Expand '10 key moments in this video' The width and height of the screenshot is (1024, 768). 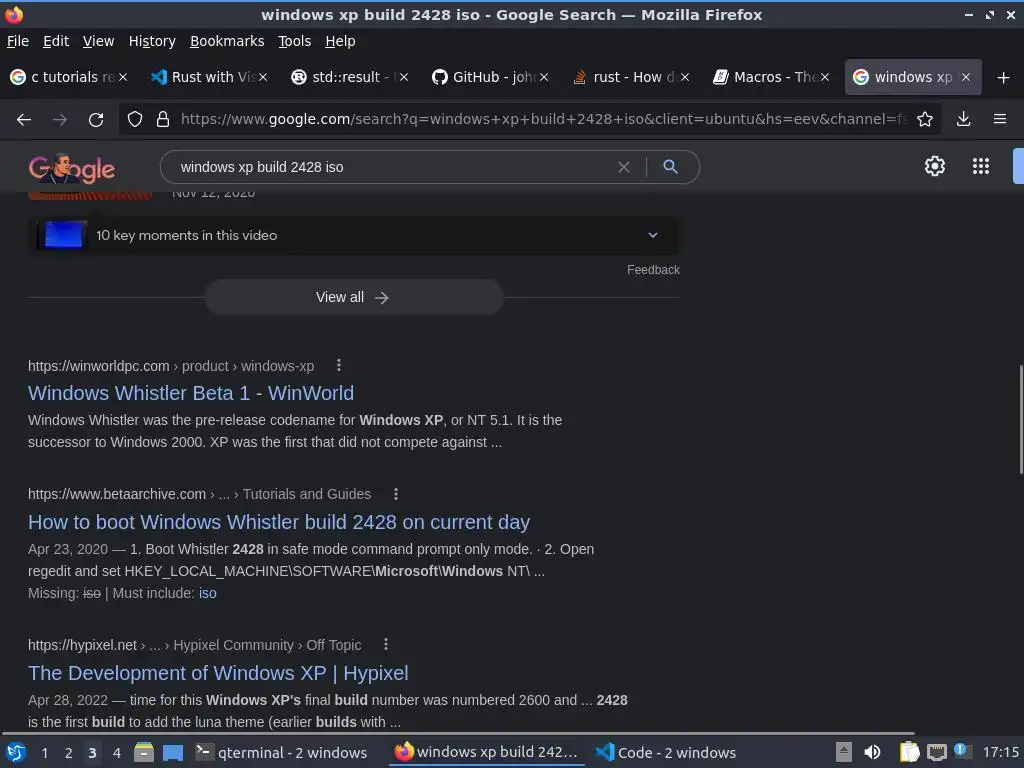[x=652, y=235]
